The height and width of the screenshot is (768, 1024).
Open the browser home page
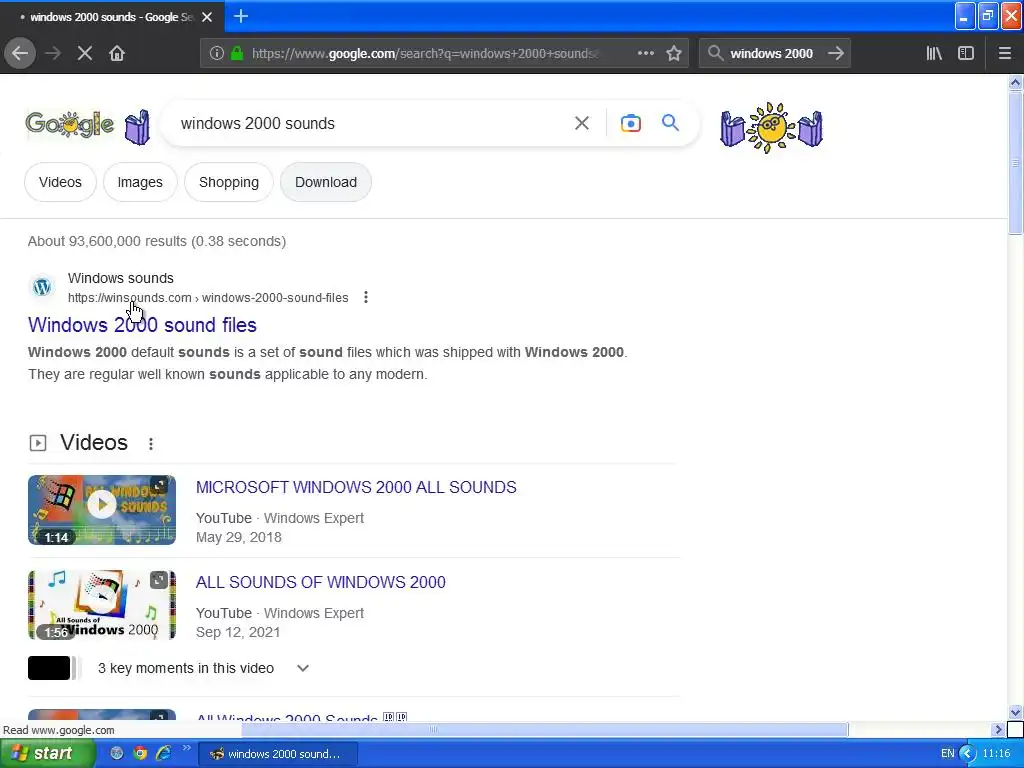[x=117, y=54]
